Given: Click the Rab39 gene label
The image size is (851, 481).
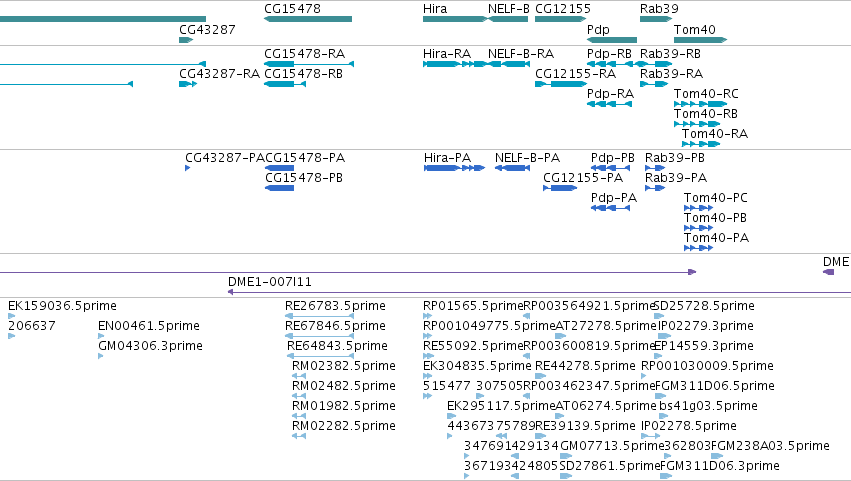Looking at the screenshot, I should click(659, 9).
